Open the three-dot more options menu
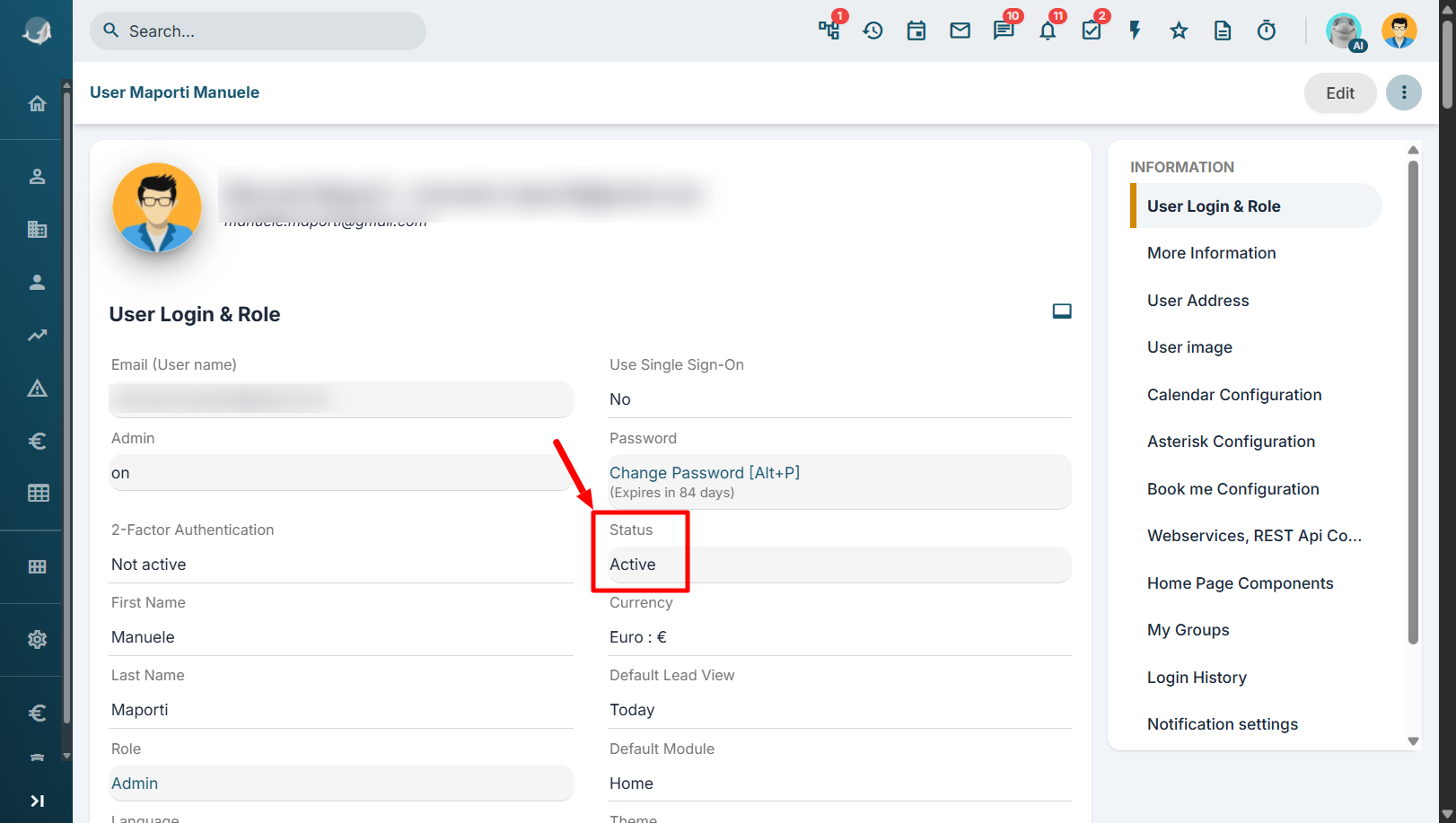Viewport: 1456px width, 823px height. tap(1404, 92)
